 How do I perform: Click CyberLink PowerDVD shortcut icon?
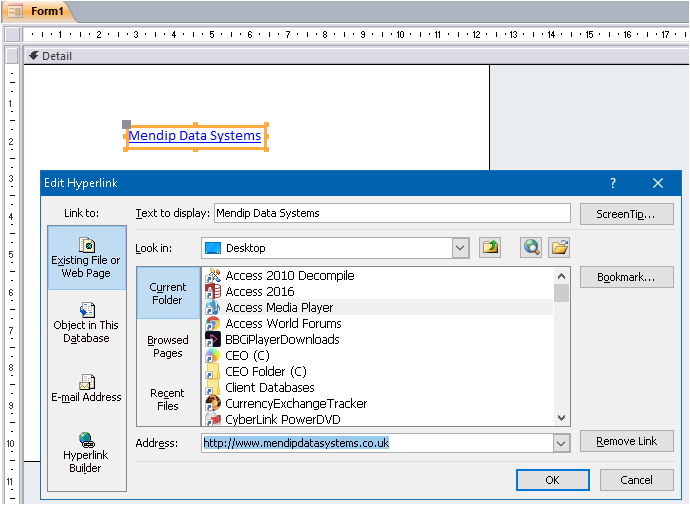pyautogui.click(x=213, y=419)
